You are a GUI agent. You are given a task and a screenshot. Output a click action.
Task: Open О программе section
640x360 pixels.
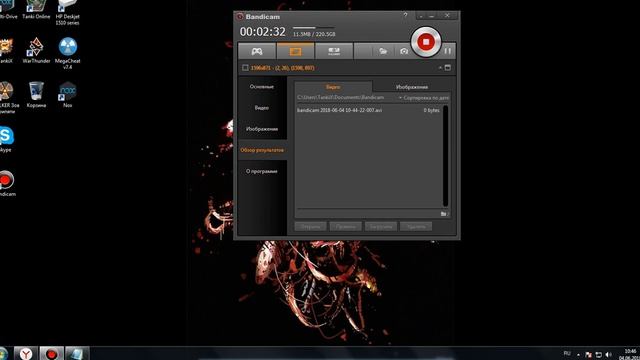262,171
